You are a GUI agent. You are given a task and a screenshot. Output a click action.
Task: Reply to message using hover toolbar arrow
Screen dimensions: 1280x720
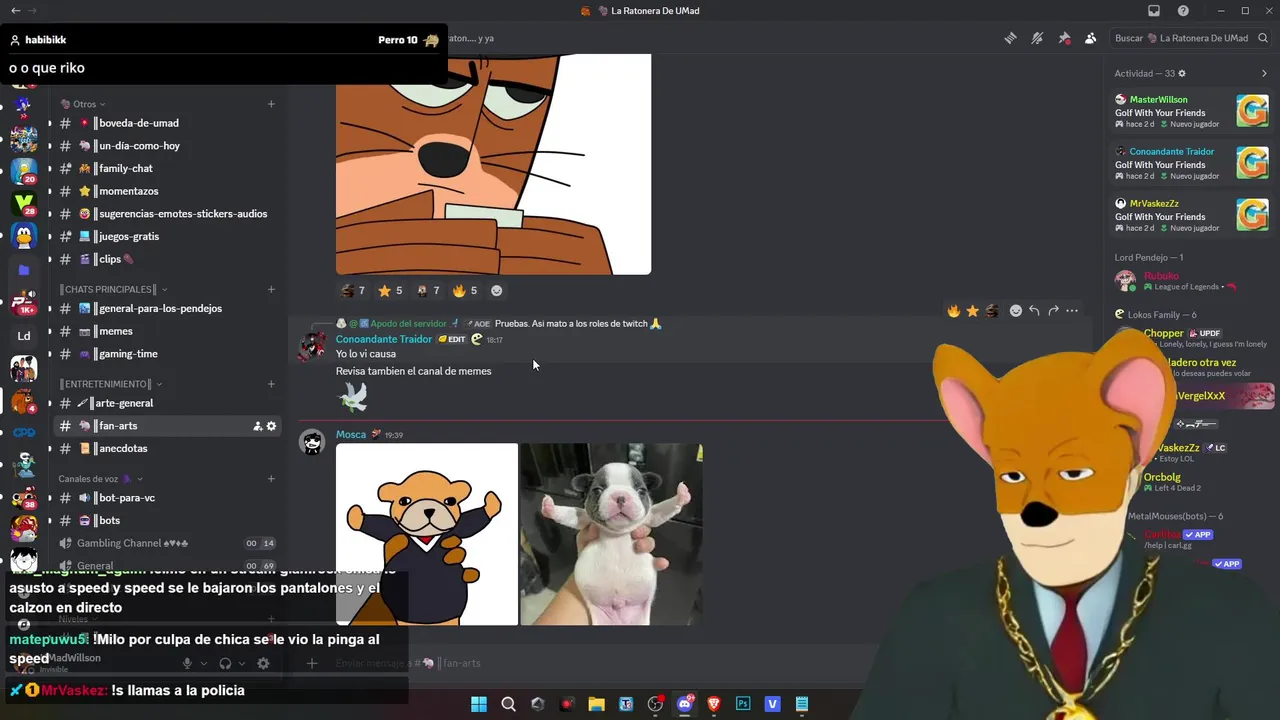click(1035, 311)
